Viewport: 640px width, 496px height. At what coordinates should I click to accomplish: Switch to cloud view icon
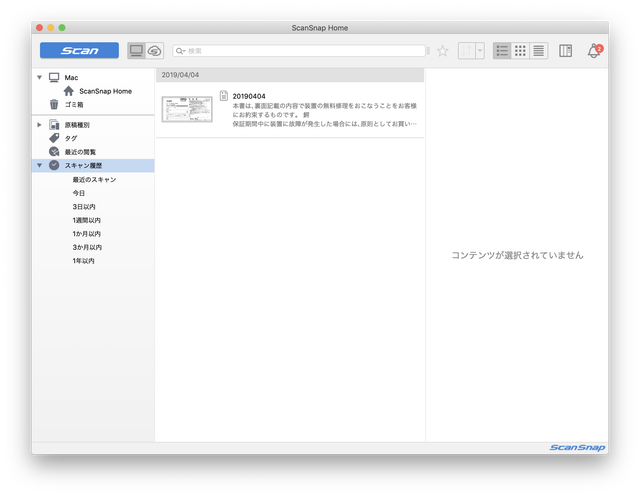tap(155, 51)
